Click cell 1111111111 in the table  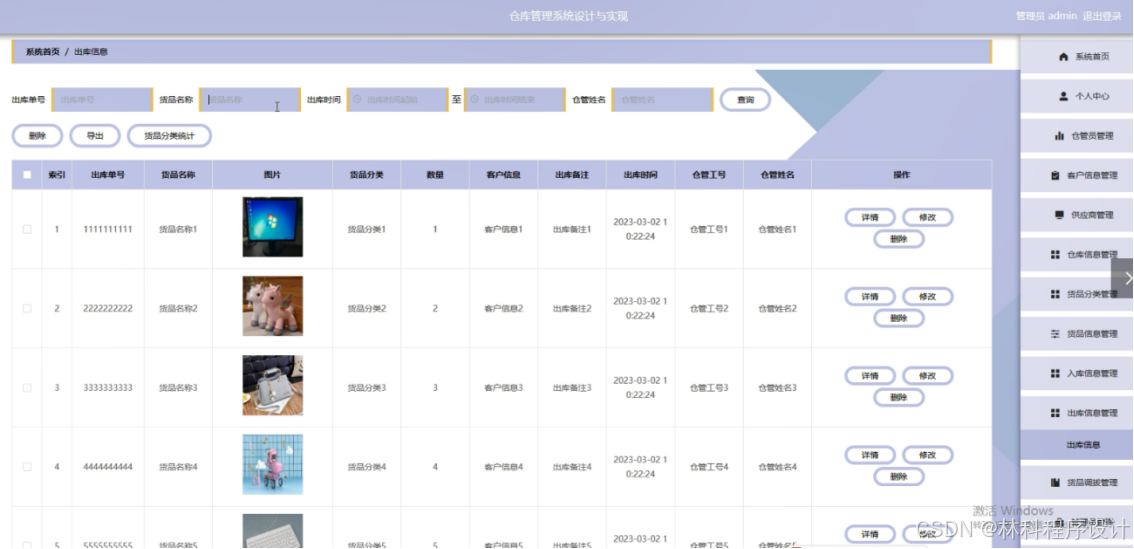108,229
